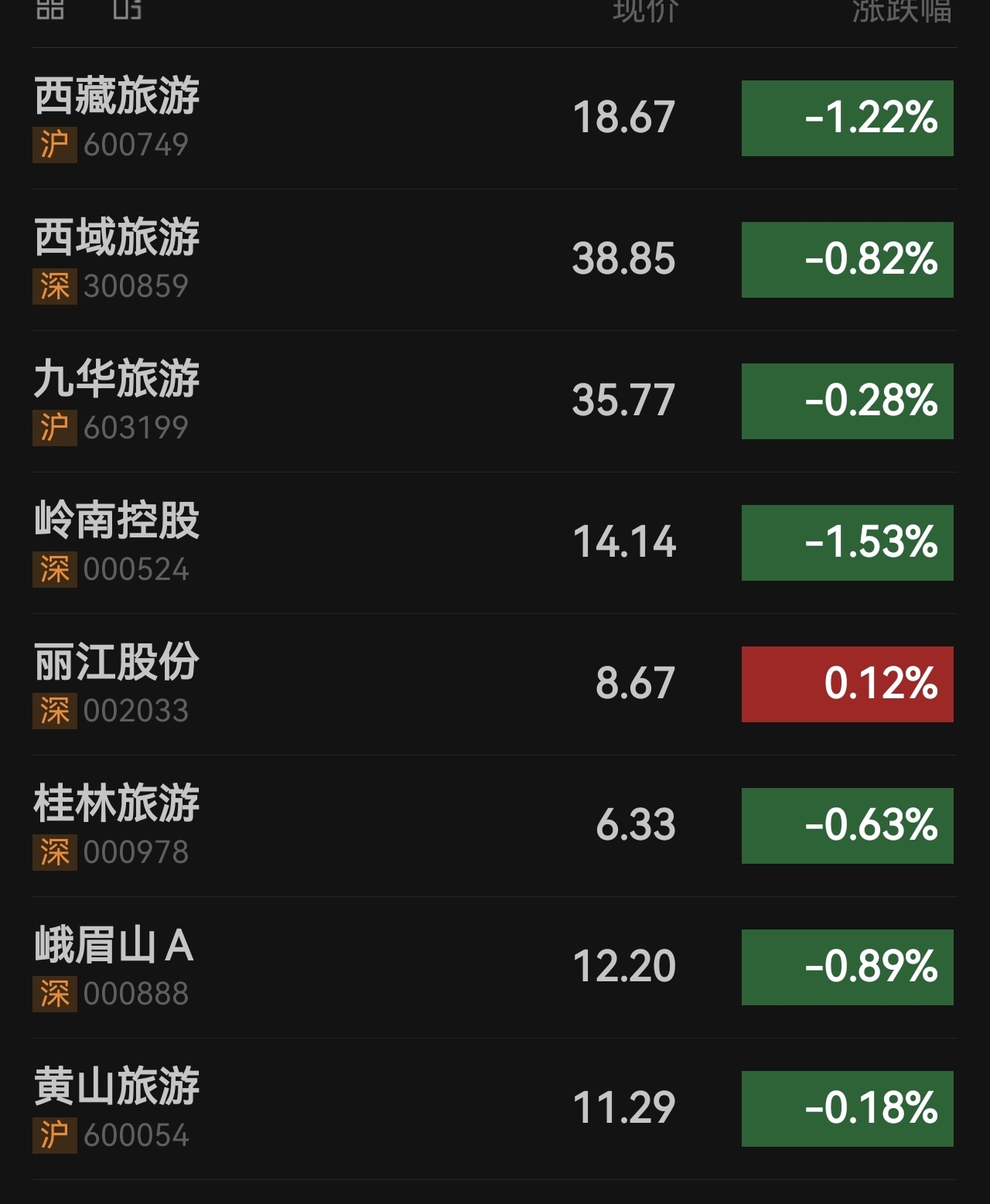990x1204 pixels.
Task: Tap the 深 badge for 000524
Action: coord(55,569)
